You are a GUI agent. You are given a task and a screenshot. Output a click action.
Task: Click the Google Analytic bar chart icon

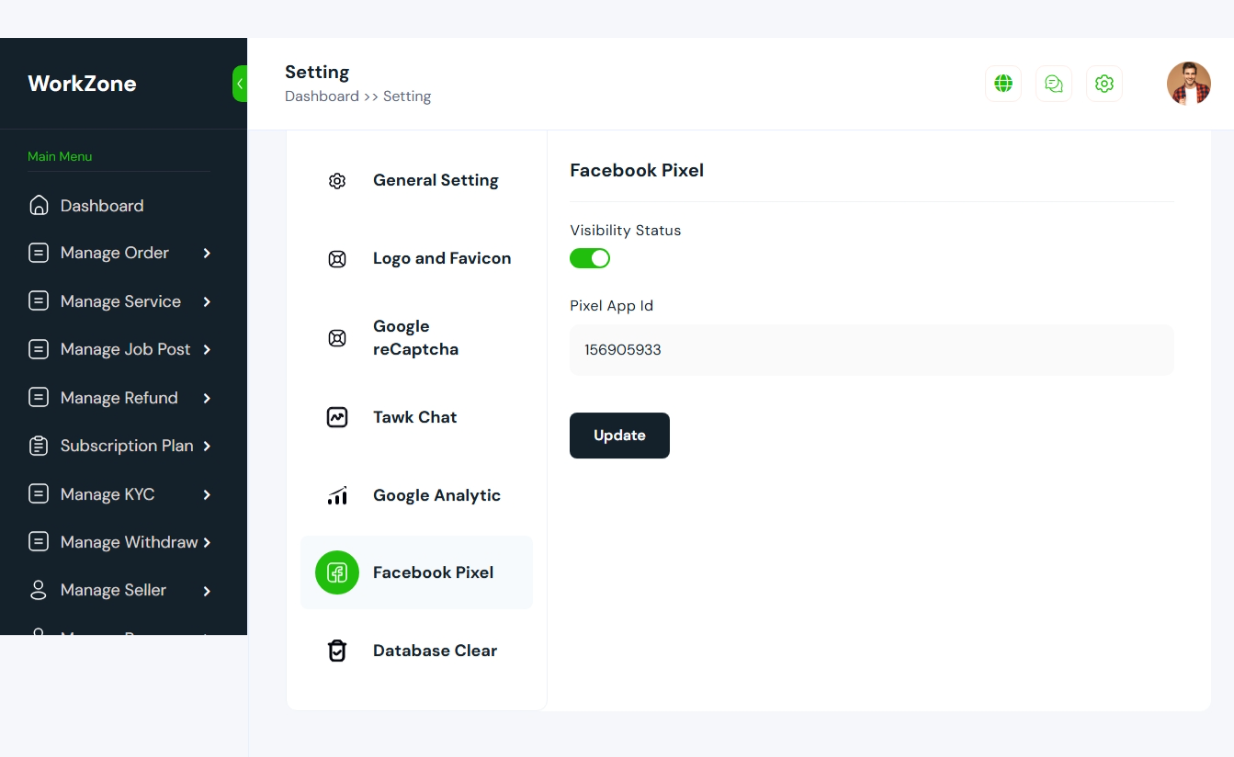pos(337,495)
